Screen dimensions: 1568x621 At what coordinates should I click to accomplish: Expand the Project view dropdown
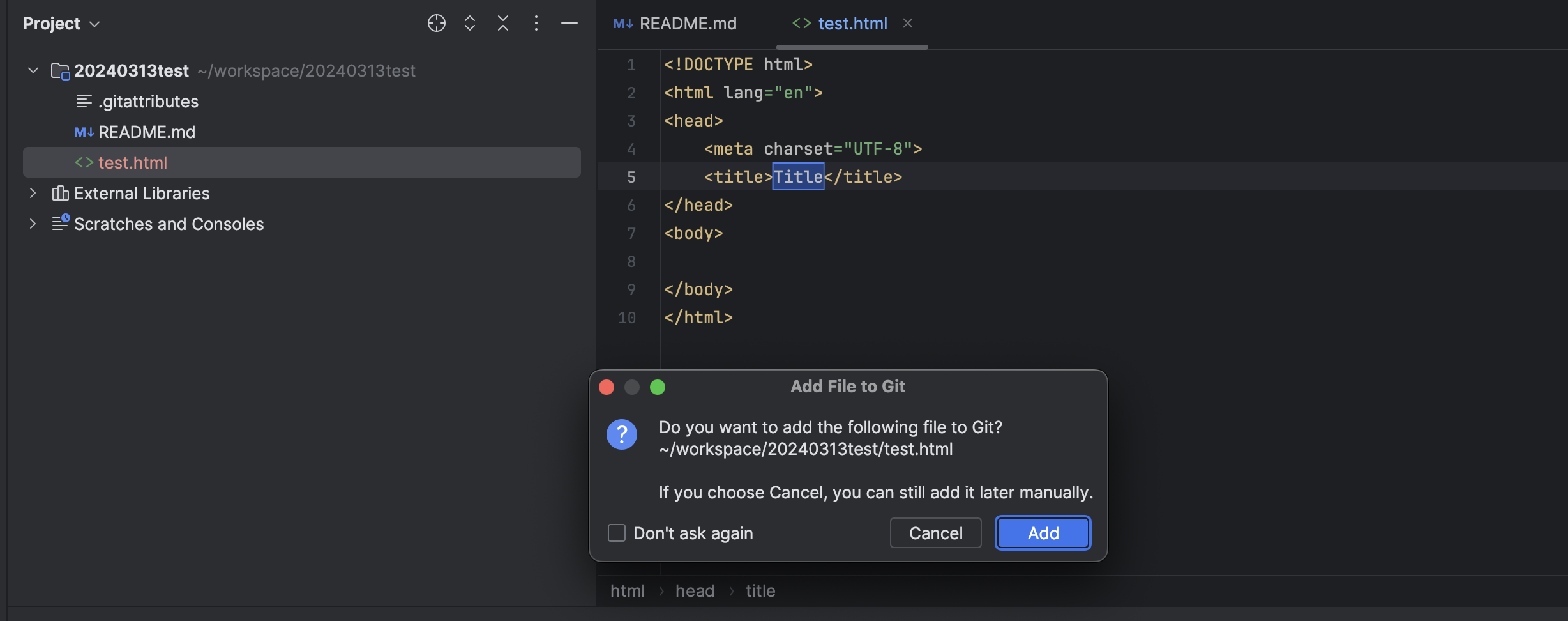[x=94, y=24]
